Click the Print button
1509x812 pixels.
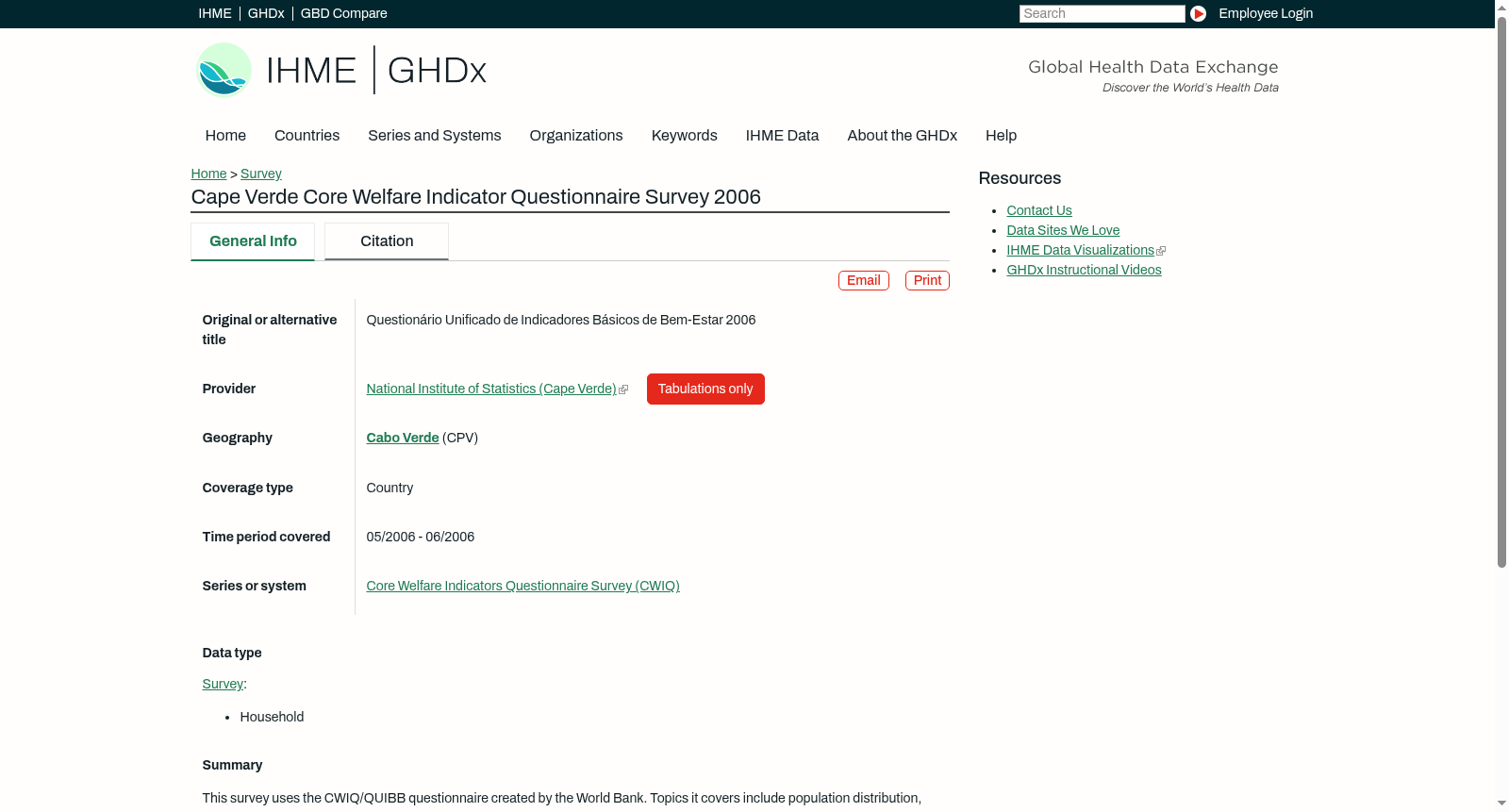tap(927, 280)
